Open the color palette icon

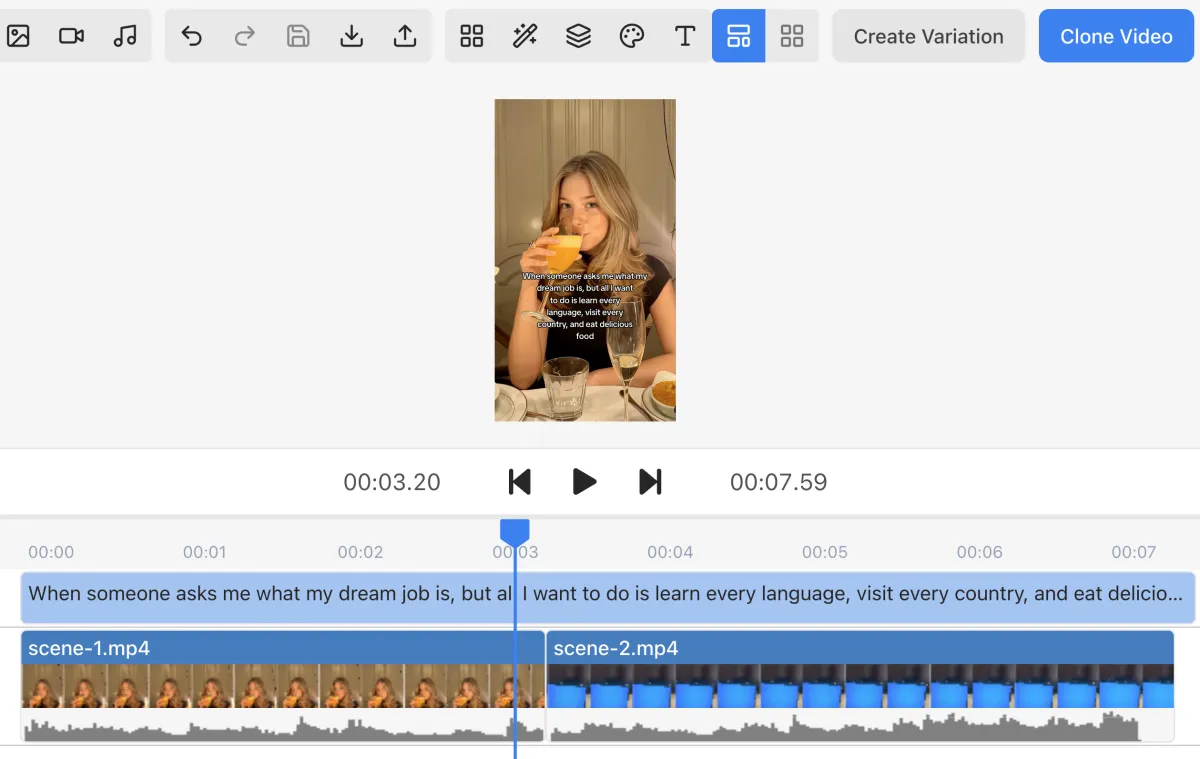[x=632, y=37]
